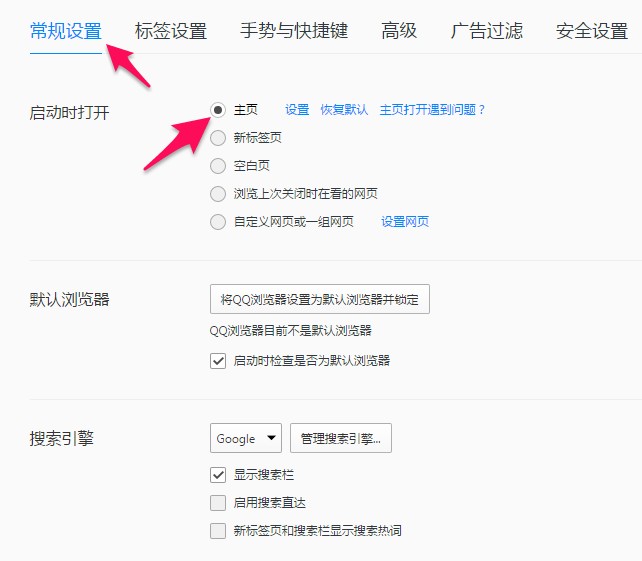Enable the 启用搜索直达 checkbox

(x=218, y=503)
